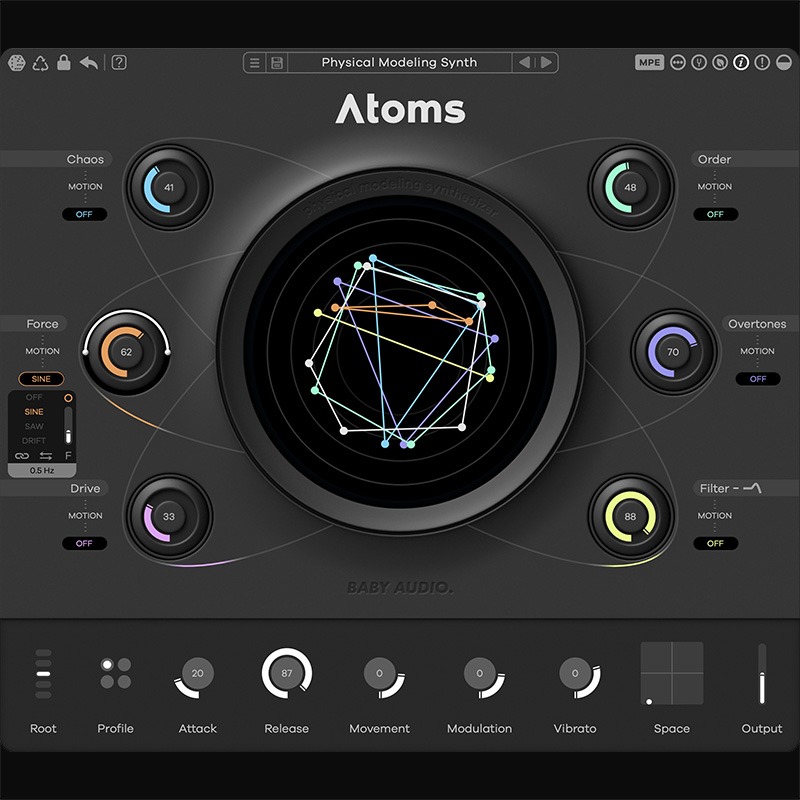Go to previous preset with left arrow

[524, 62]
